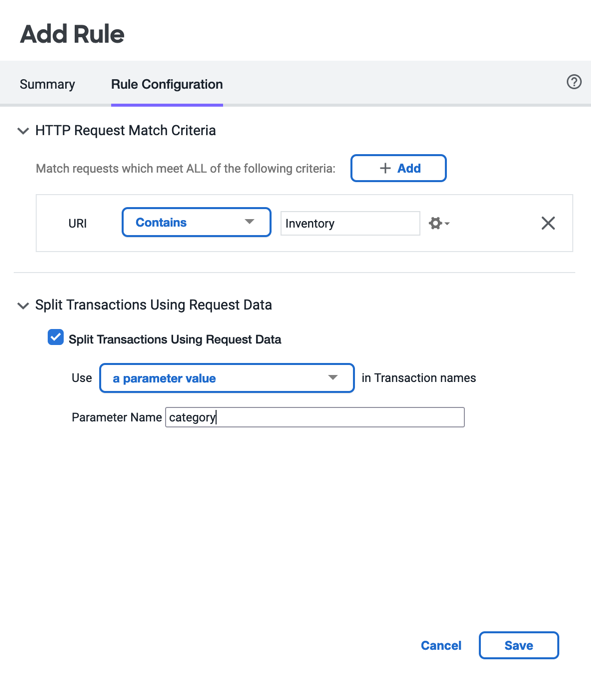Click the Add Rule heading

[72, 34]
